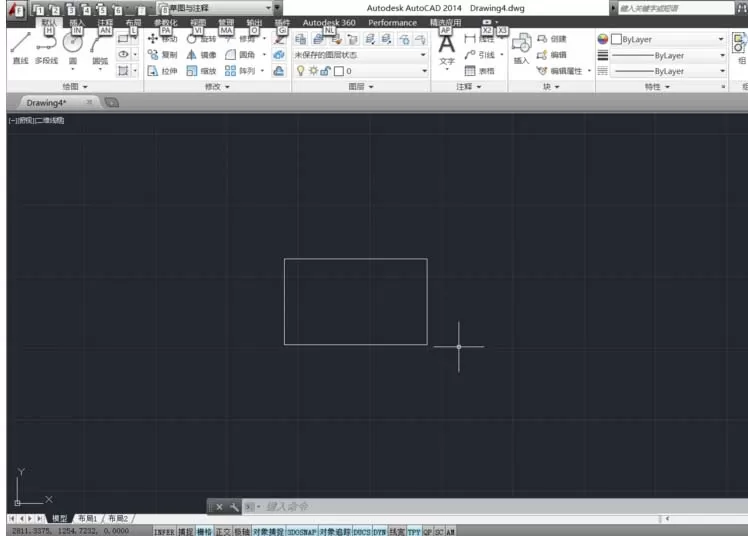This screenshot has width=748, height=536.
Task: Click the command line input field (键入命令)
Action: pos(496,506)
